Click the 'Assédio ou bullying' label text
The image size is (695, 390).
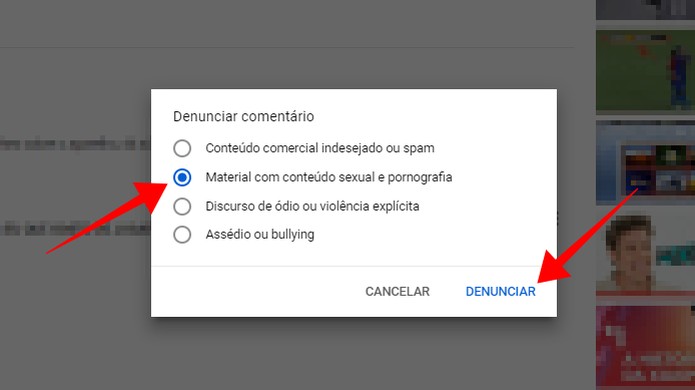260,234
